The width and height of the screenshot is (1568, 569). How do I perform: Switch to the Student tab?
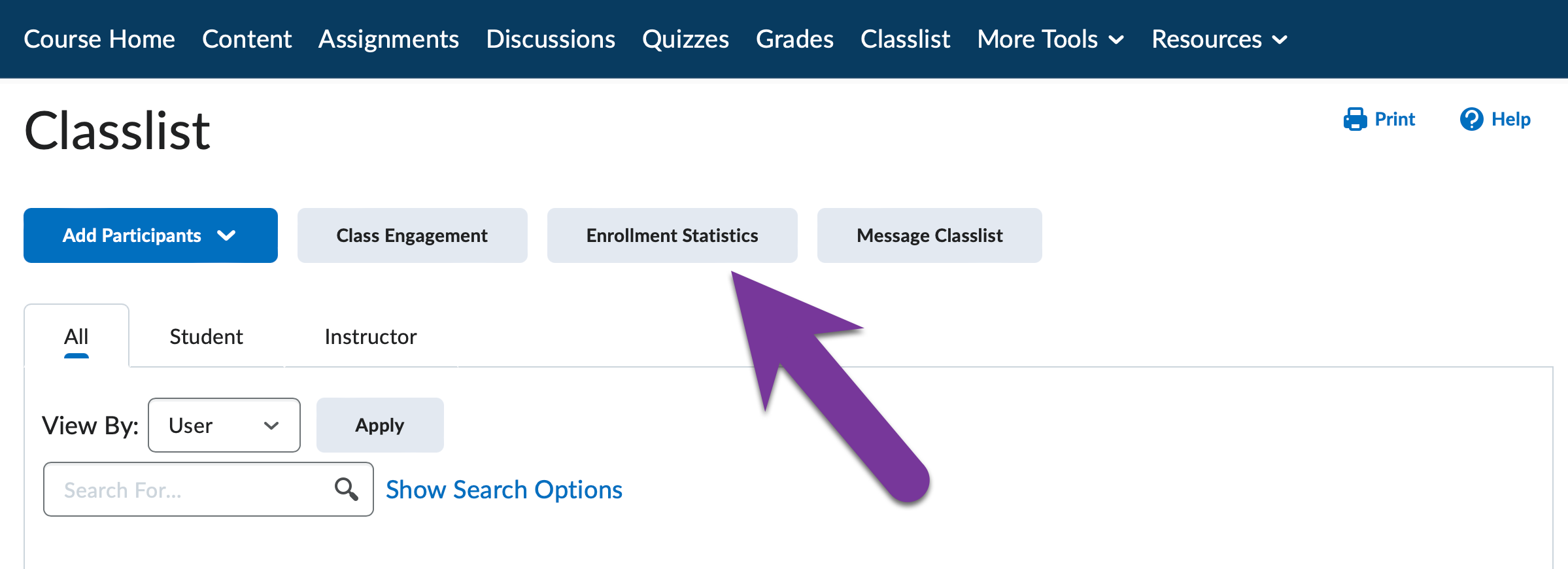click(x=205, y=336)
